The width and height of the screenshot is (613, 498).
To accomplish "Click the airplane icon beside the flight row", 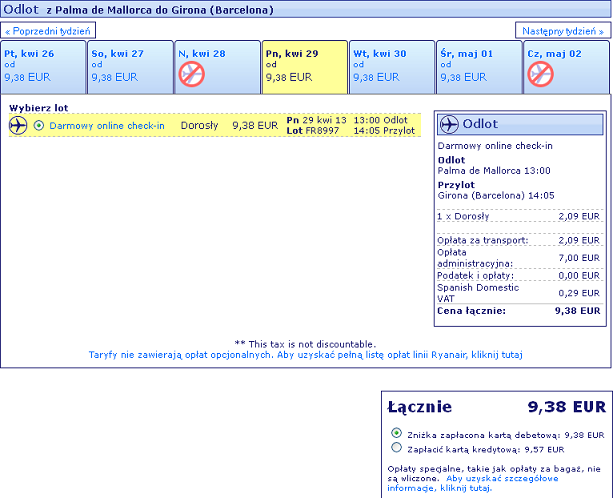I will point(18,125).
